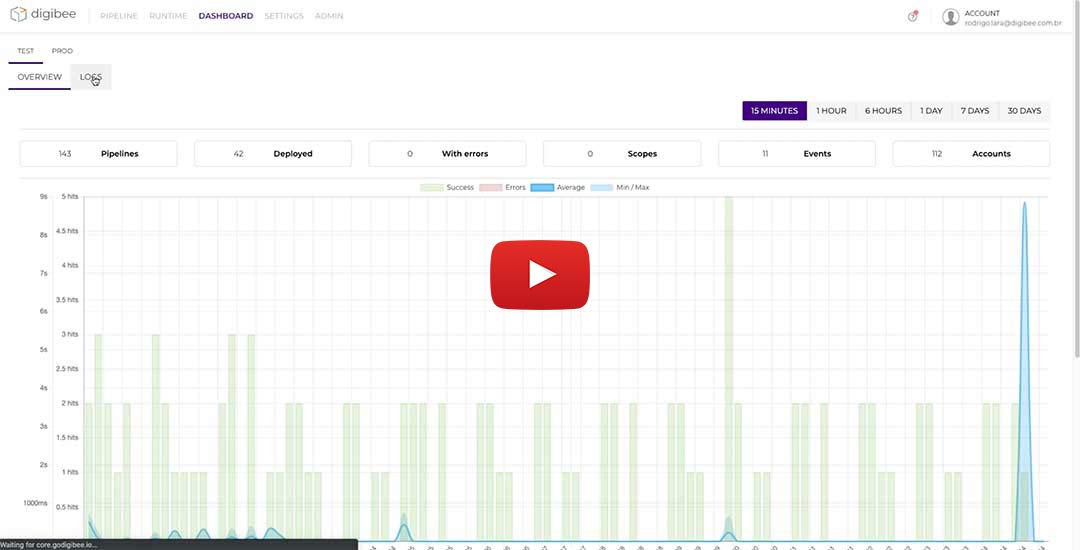Select the LOGS tab
1080x550 pixels.
point(91,77)
